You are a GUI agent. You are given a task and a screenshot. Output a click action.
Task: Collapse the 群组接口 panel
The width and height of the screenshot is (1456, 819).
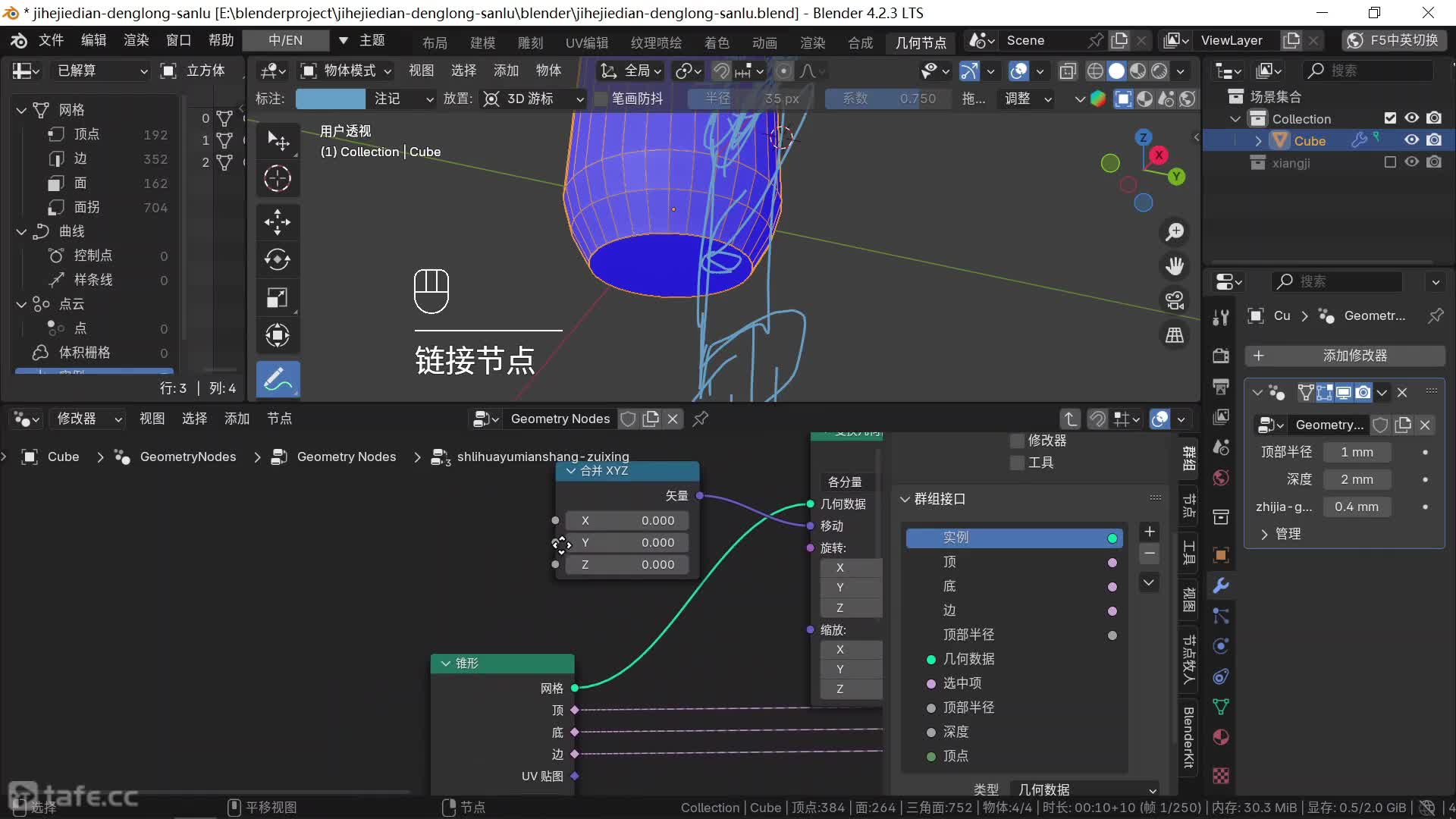905,499
